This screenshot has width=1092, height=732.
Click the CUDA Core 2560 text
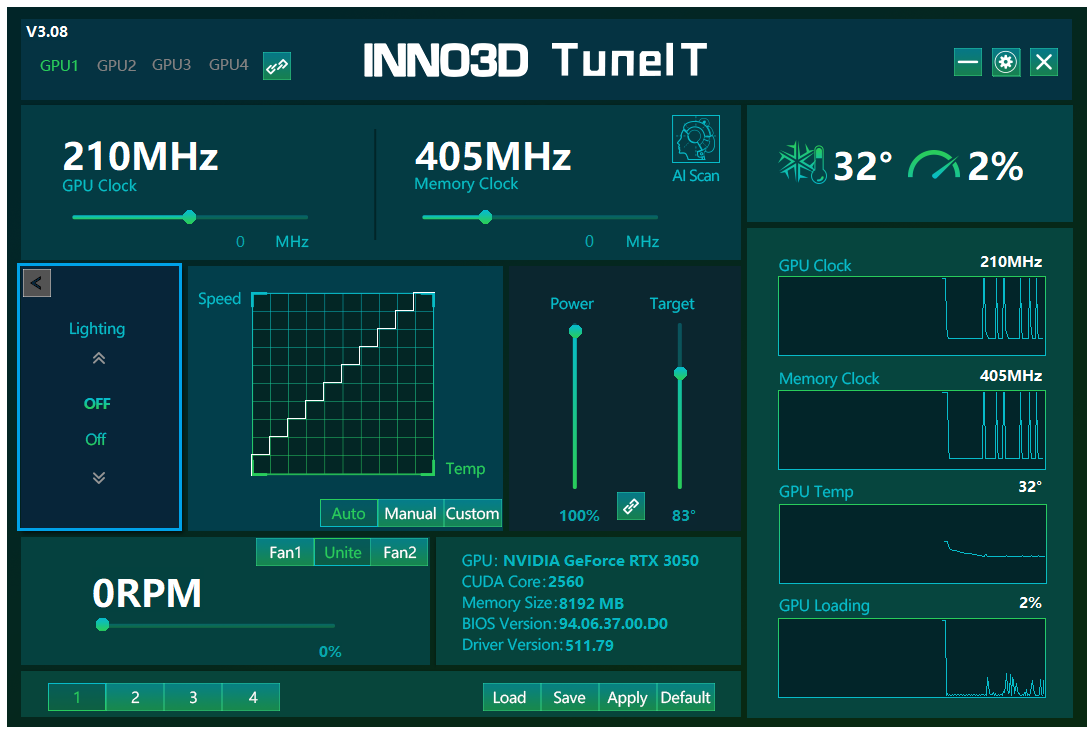tap(522, 582)
